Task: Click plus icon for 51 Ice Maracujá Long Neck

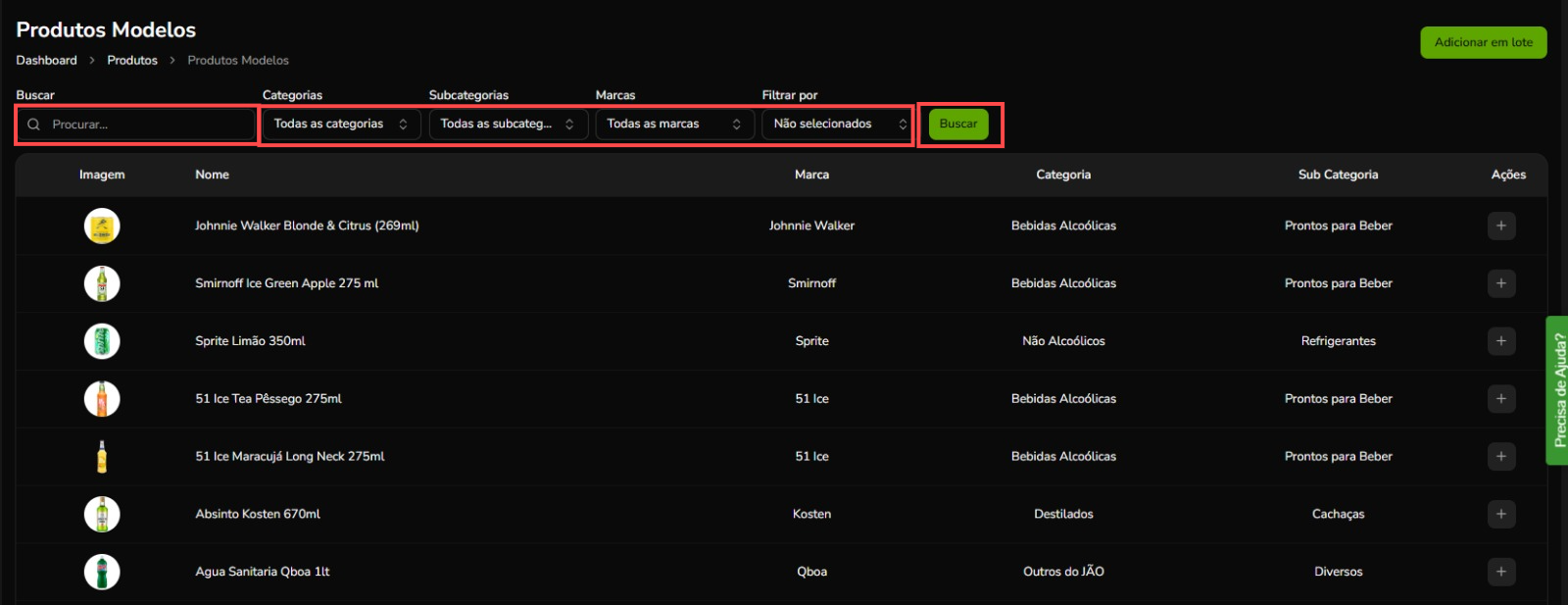Action: [1500, 456]
